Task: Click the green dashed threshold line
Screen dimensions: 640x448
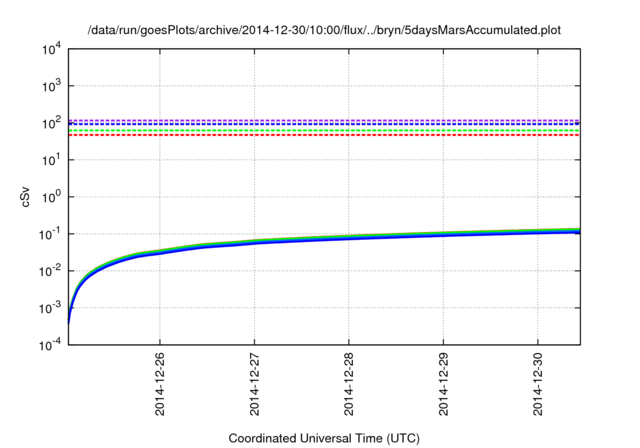Action: click(x=324, y=131)
